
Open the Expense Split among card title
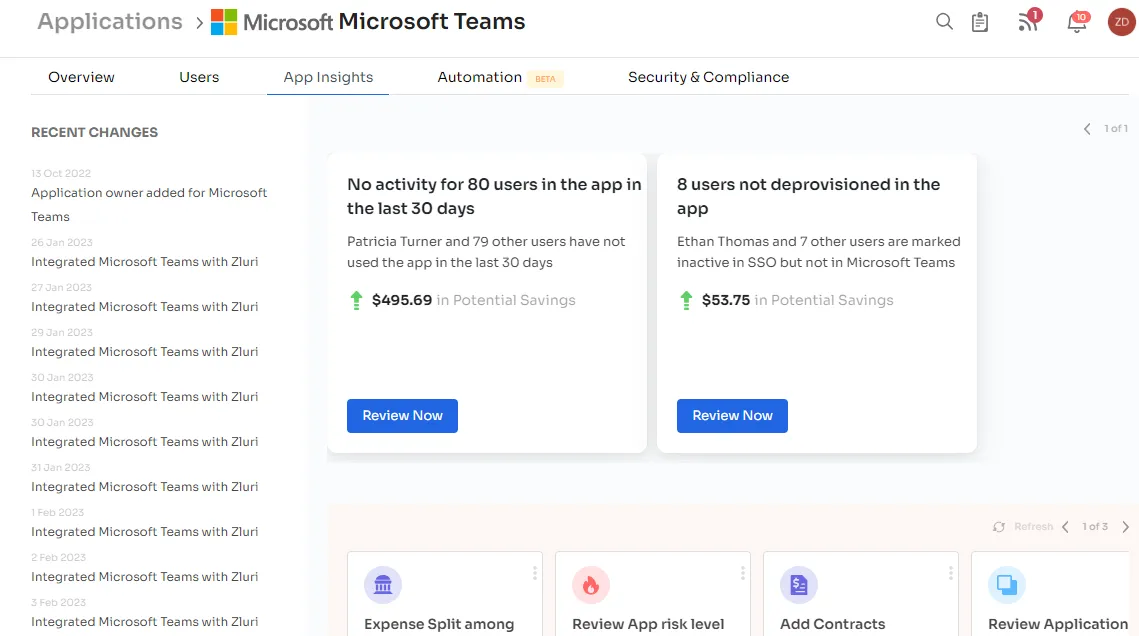pos(439,624)
